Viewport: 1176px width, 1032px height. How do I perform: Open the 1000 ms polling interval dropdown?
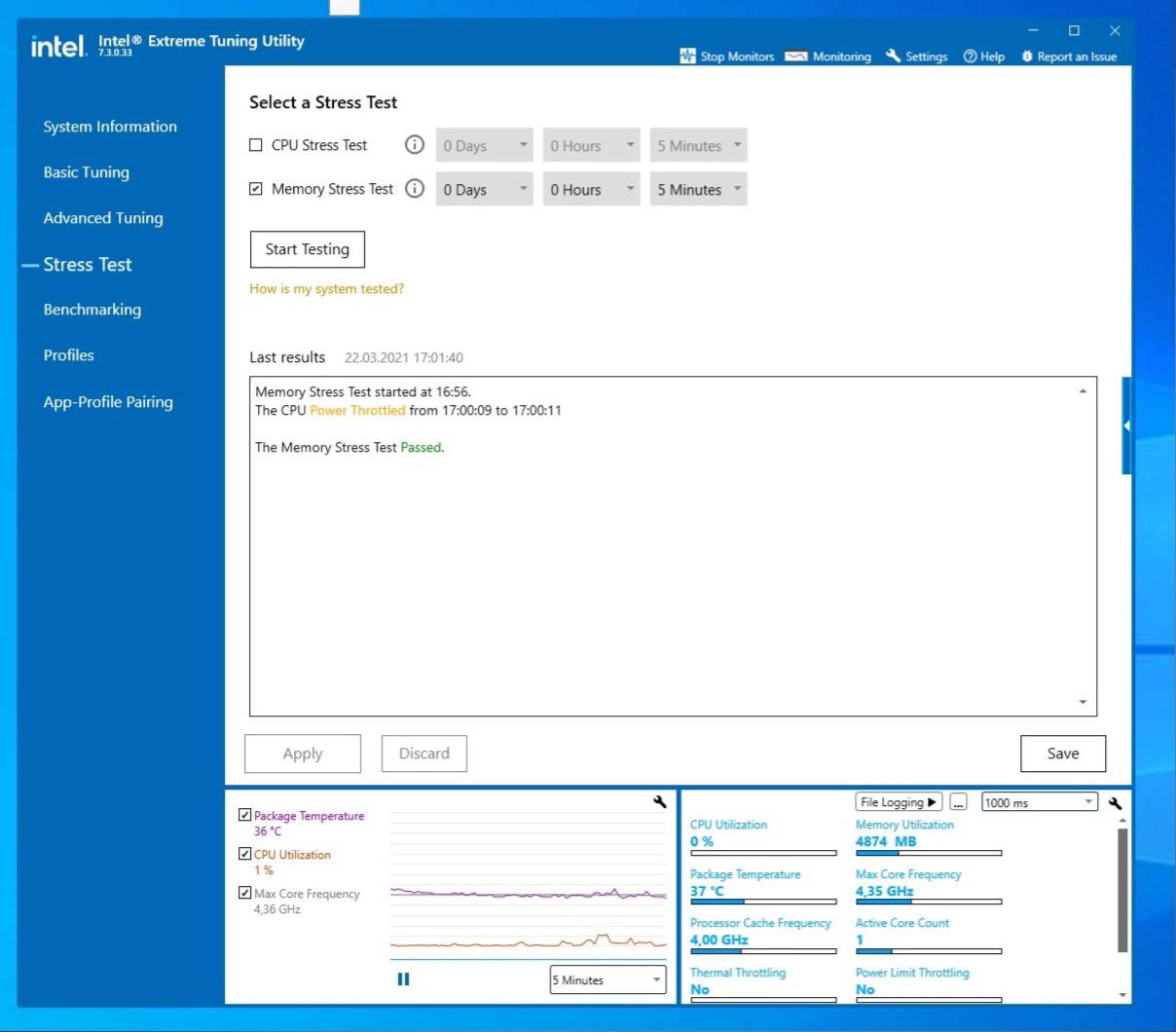click(x=1040, y=802)
